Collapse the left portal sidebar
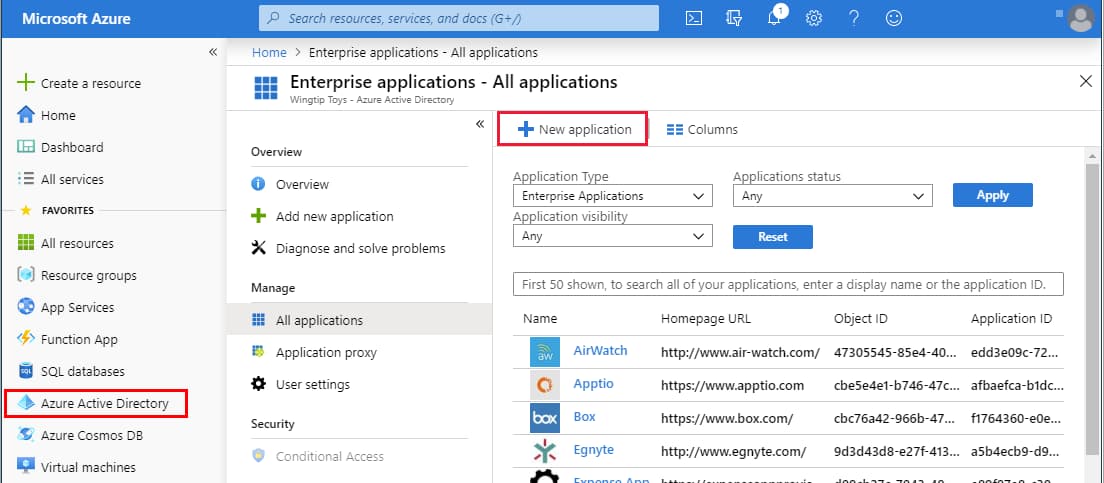Screen dimensions: 1104x483 click(213, 52)
